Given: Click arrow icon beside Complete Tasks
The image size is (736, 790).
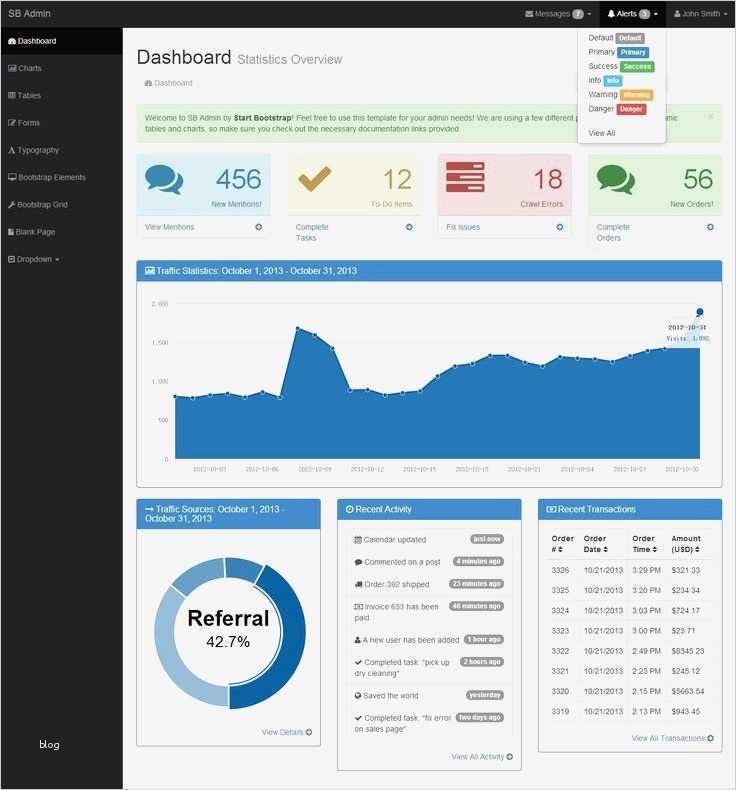Looking at the screenshot, I should pyautogui.click(x=409, y=227).
